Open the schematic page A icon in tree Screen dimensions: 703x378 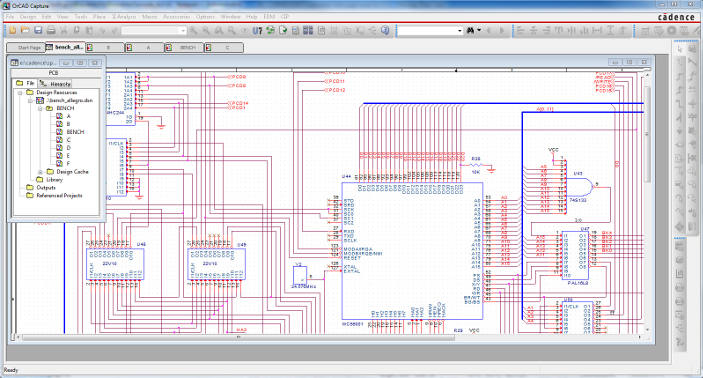tap(59, 116)
